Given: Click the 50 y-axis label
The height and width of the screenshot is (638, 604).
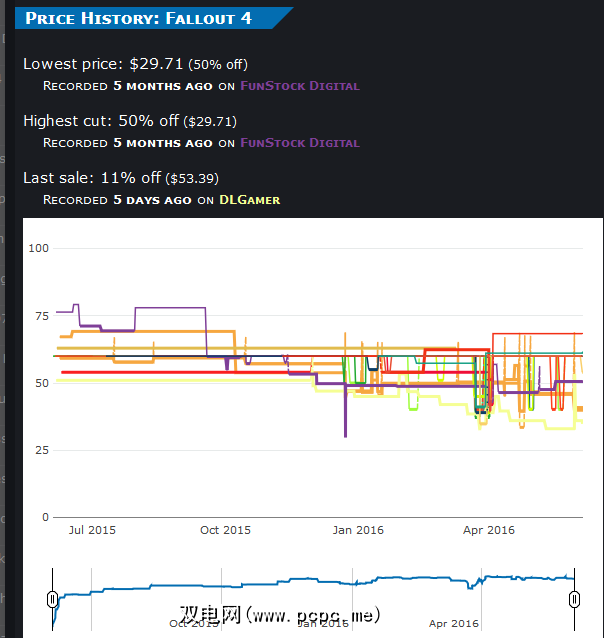Looking at the screenshot, I should [x=42, y=383].
